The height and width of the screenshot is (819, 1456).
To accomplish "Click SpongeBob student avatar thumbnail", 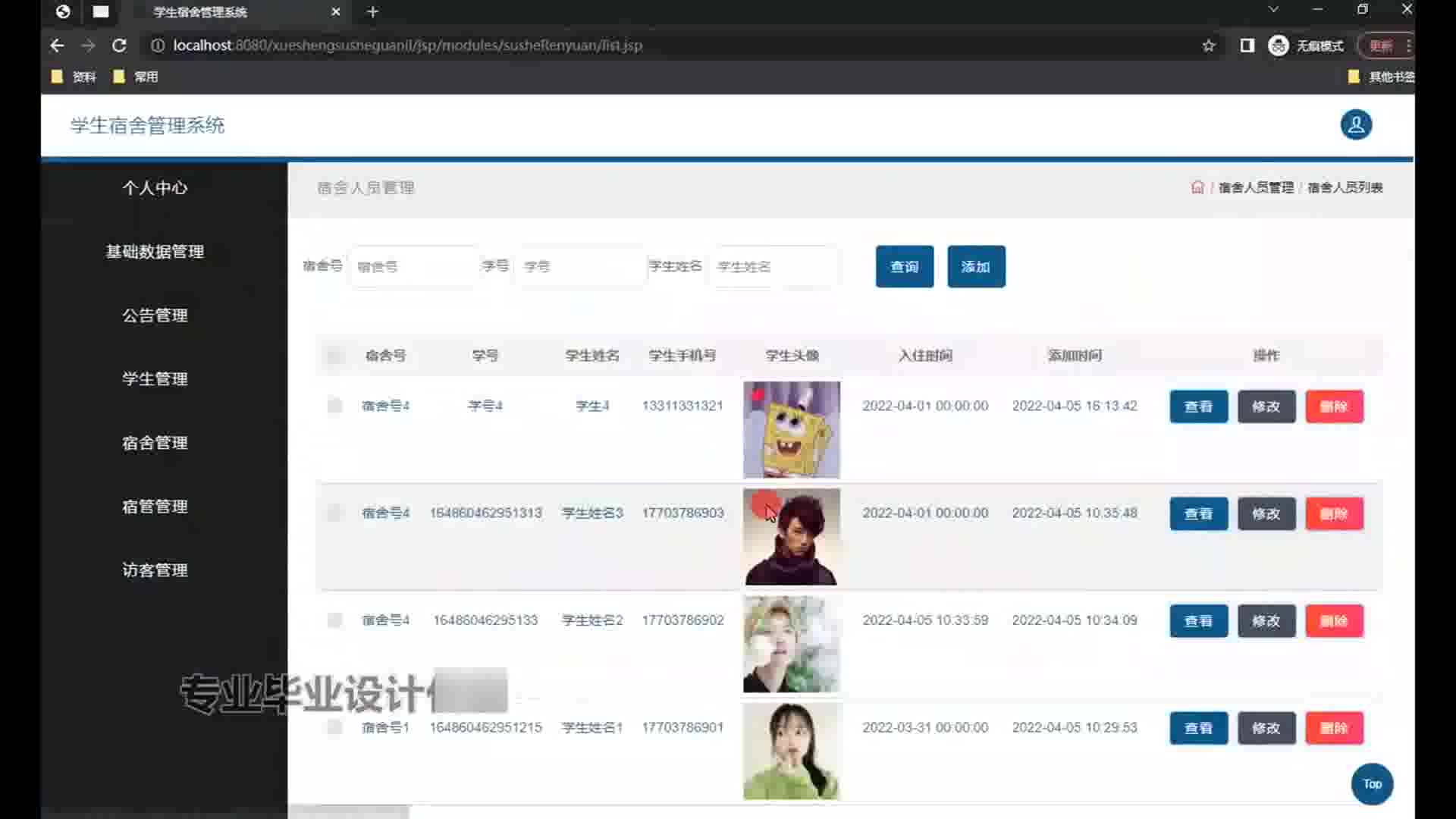I will [x=791, y=430].
